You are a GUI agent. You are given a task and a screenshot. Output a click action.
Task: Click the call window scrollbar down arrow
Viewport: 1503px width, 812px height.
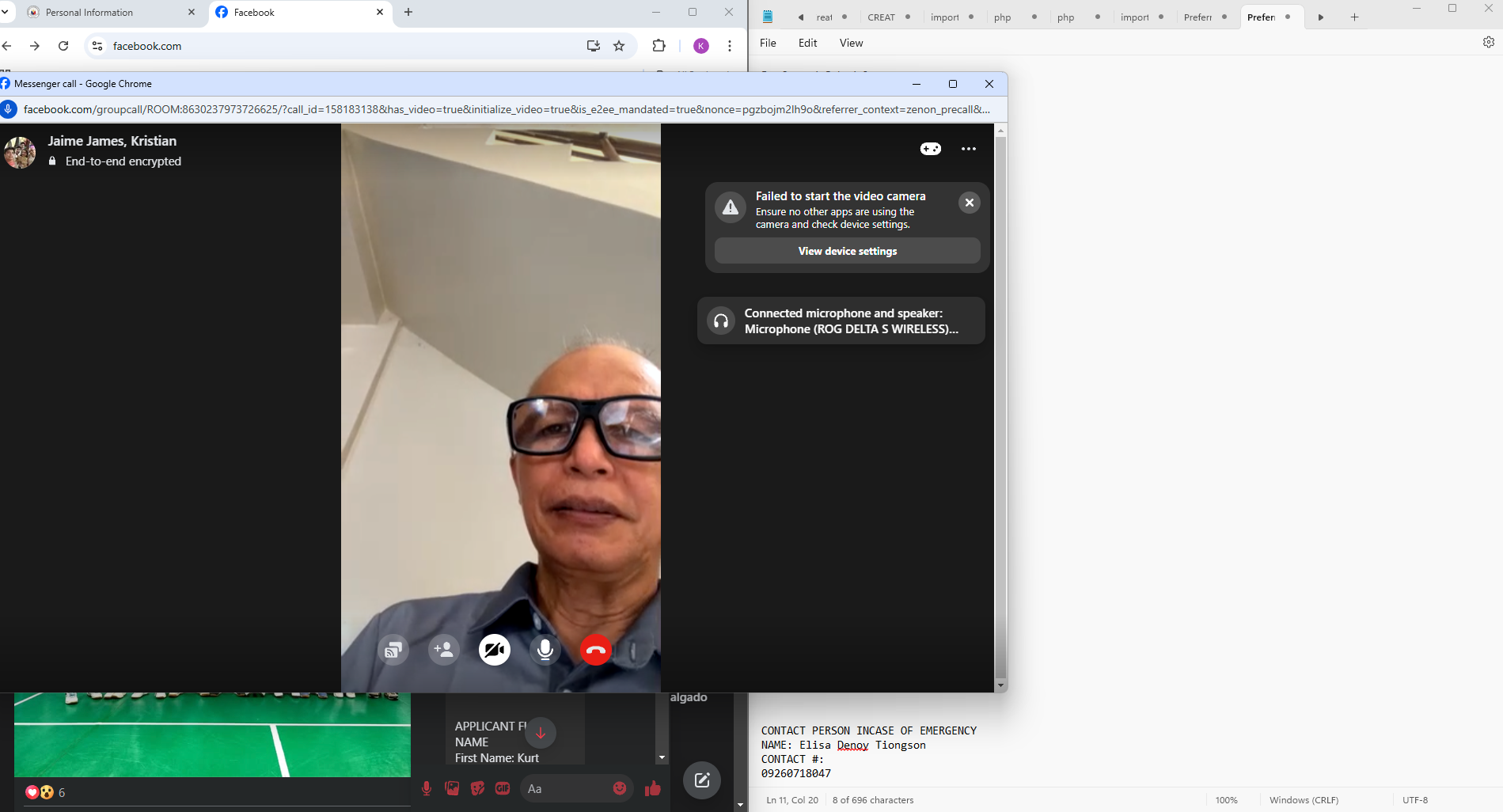(x=1000, y=685)
